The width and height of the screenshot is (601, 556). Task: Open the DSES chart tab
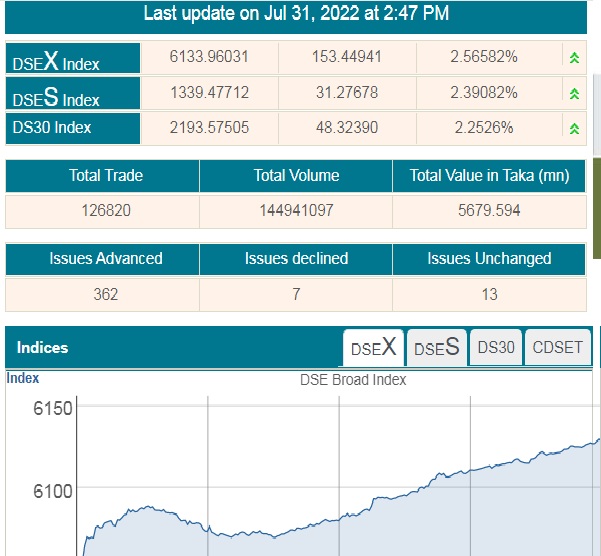pos(437,348)
